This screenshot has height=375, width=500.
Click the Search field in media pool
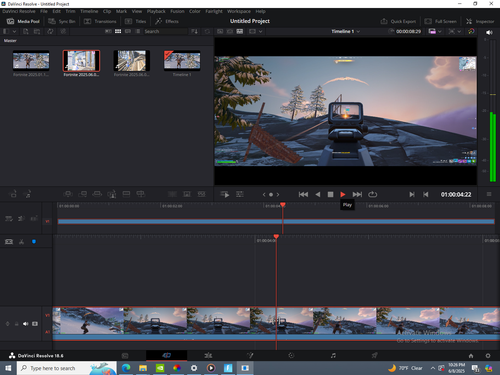(166, 31)
